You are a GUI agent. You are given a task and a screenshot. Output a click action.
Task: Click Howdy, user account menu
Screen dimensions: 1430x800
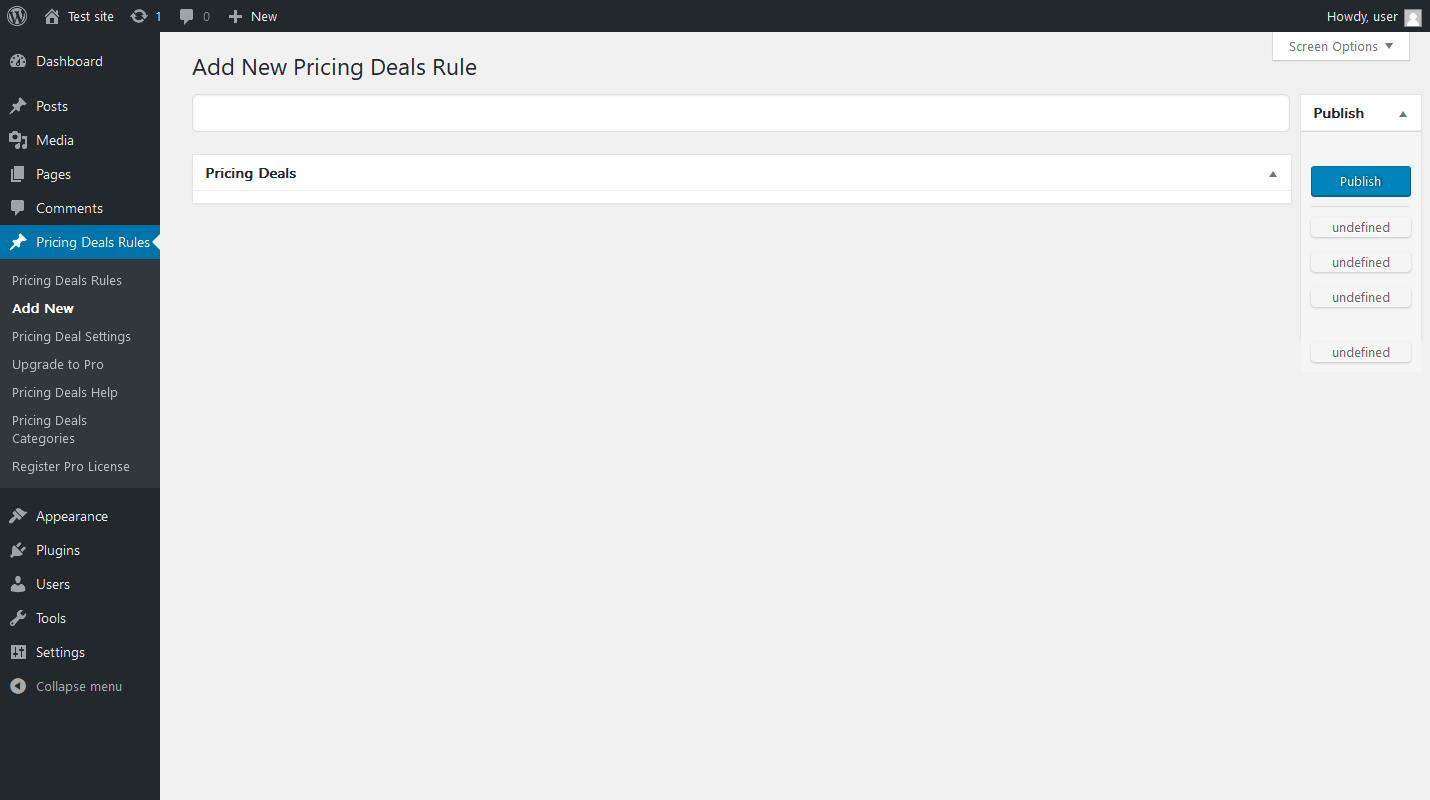(1373, 16)
